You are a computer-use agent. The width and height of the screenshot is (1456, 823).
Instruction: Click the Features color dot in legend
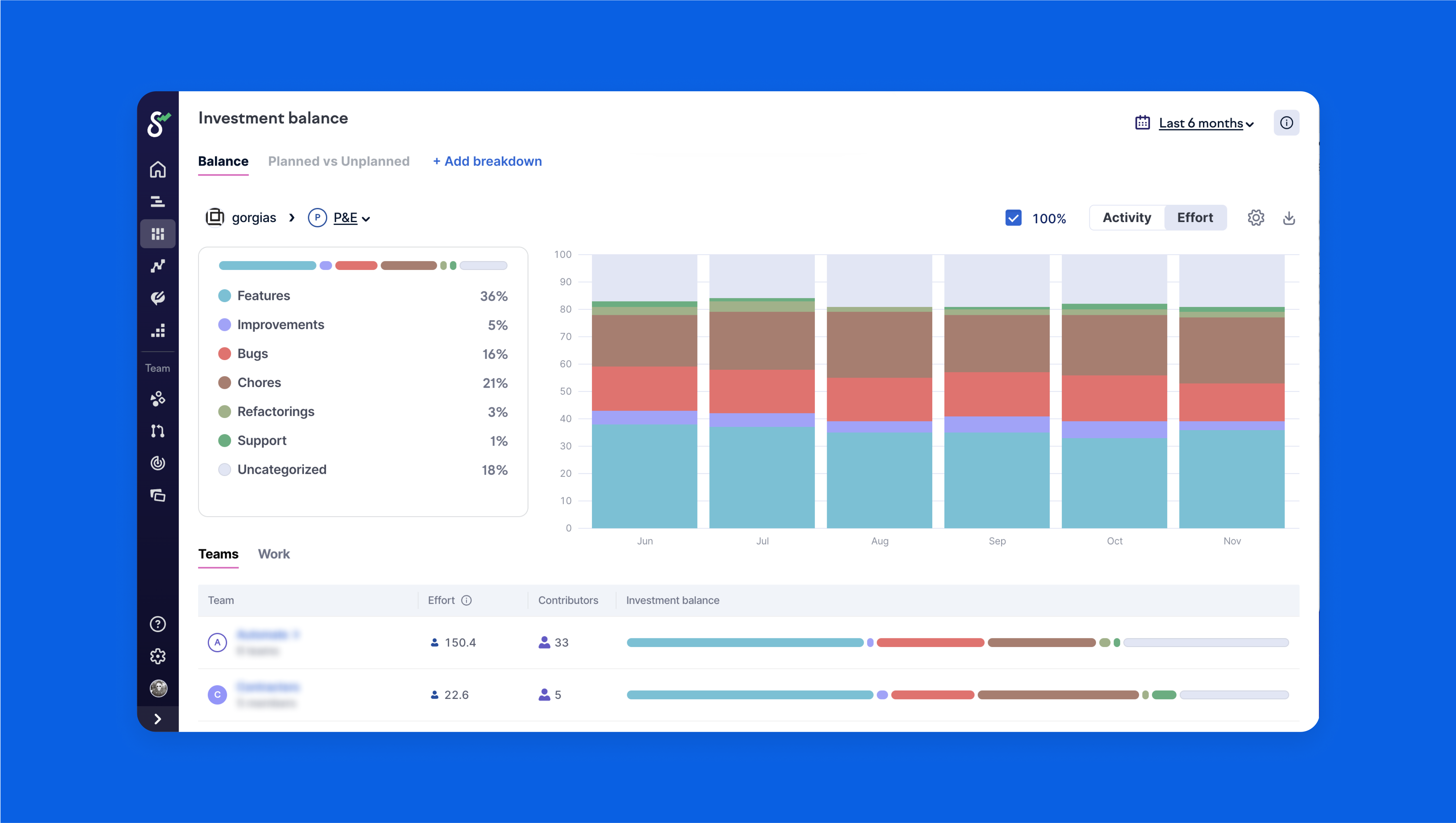pyautogui.click(x=224, y=296)
